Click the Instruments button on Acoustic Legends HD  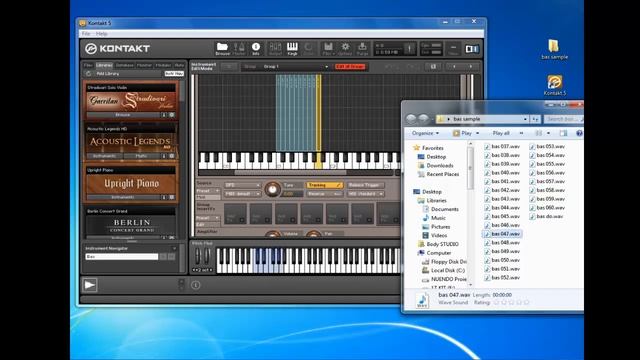(104, 156)
